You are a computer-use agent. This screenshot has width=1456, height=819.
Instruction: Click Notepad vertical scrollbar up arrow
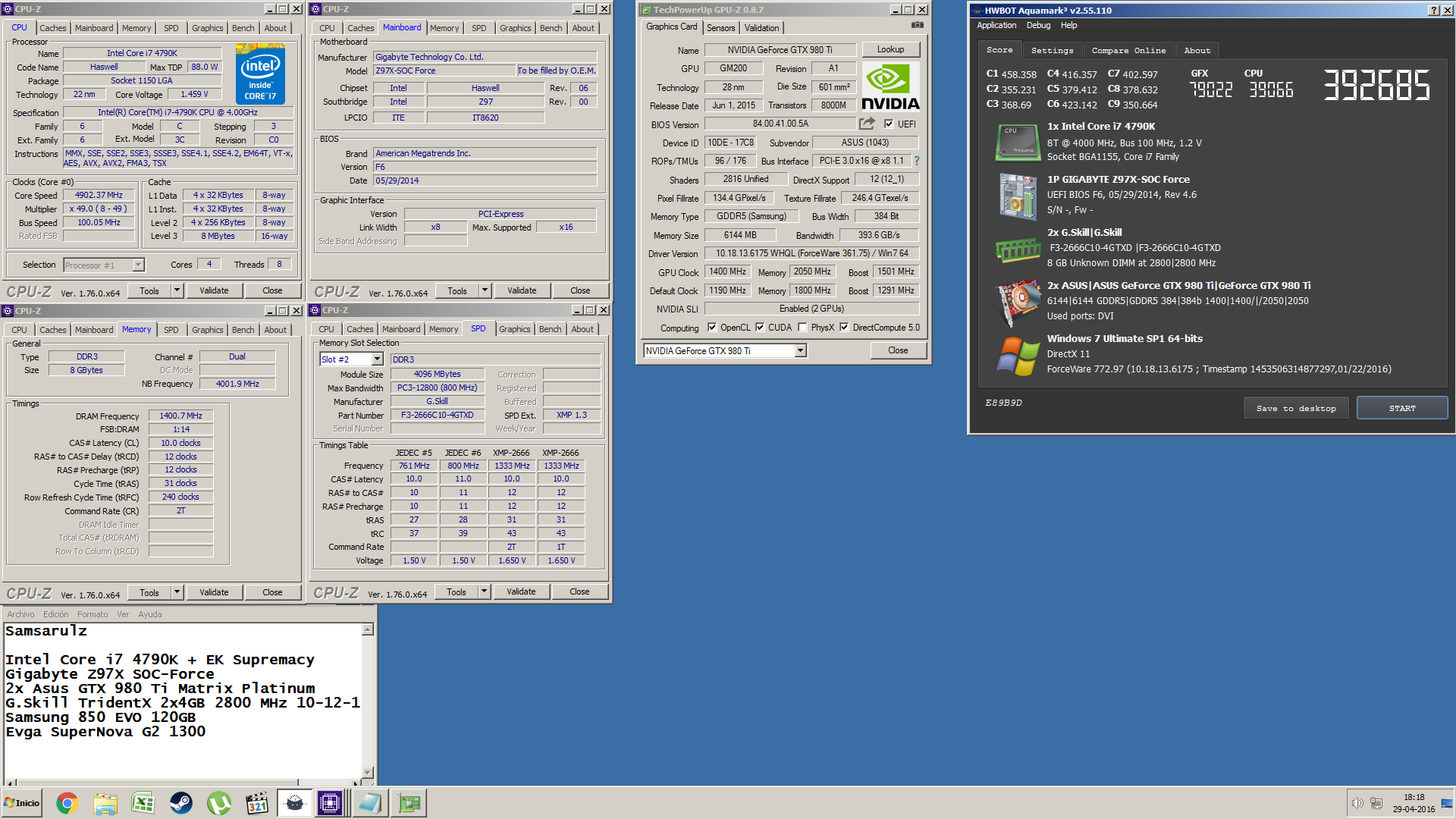click(x=368, y=629)
